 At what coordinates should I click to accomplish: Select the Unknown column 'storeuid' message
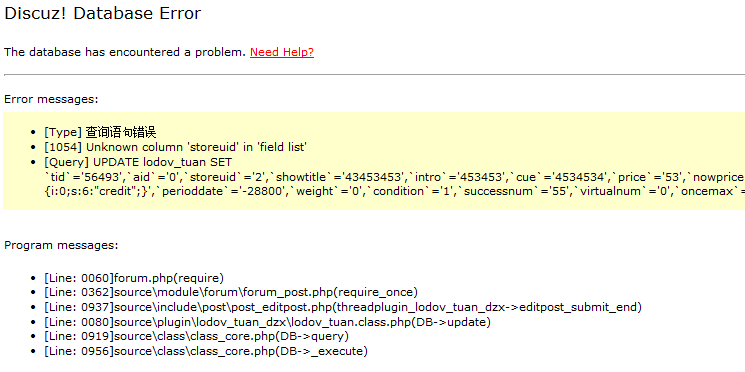(196, 147)
